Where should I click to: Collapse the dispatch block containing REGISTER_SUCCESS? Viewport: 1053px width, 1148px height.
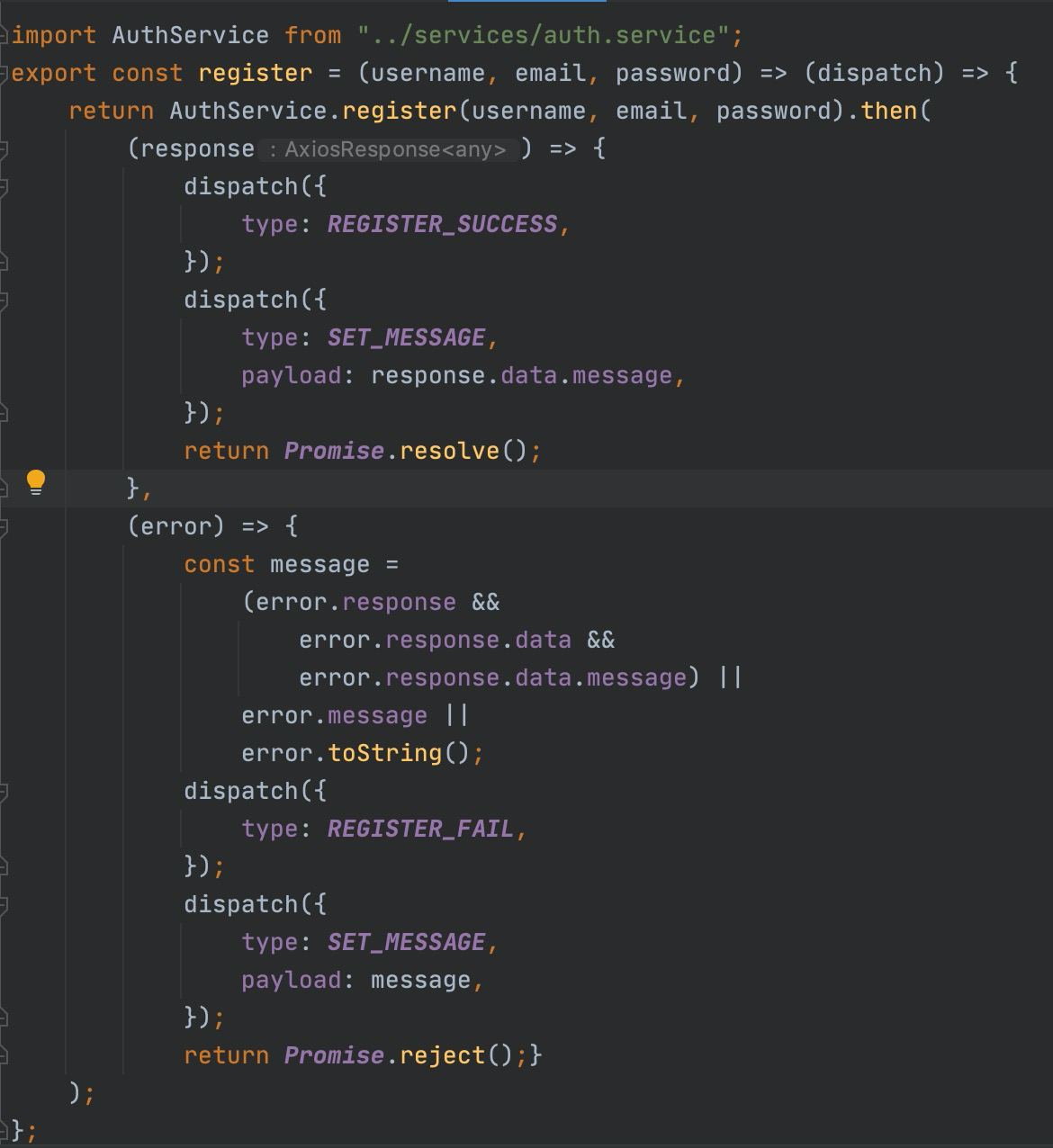(x=4, y=186)
